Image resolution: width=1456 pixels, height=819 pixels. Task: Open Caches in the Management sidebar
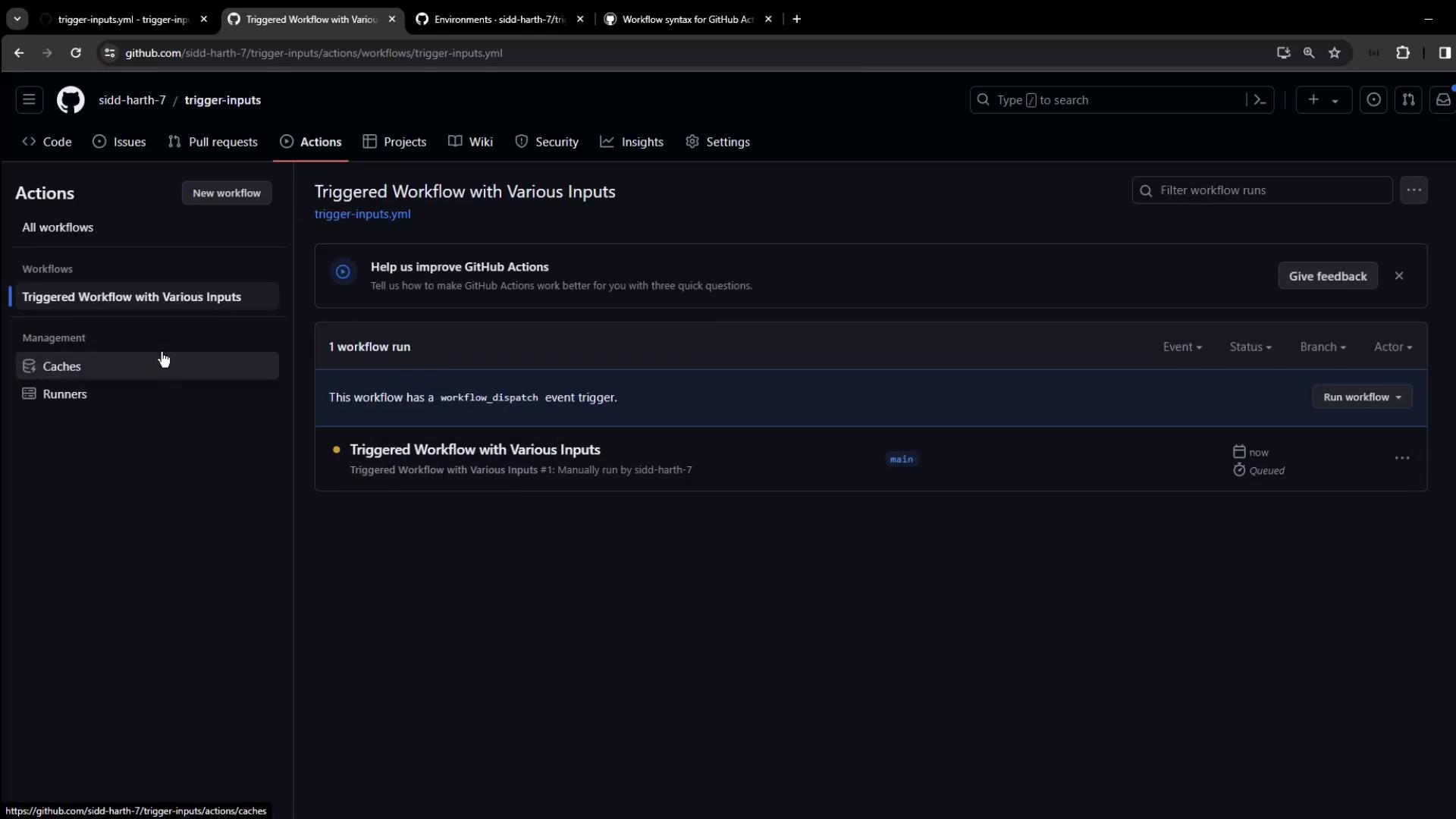pos(62,366)
